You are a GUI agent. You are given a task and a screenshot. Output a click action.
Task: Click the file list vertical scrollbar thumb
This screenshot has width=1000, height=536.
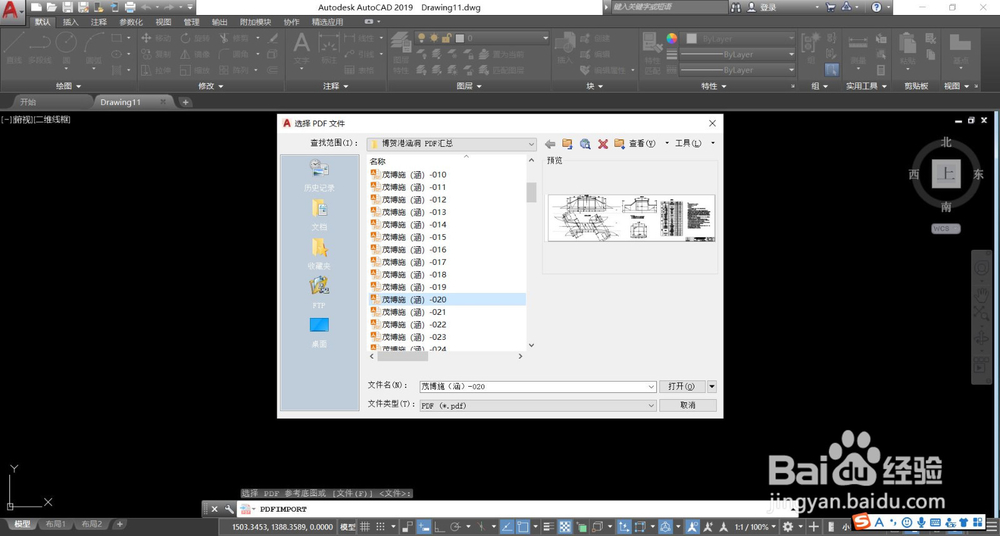(531, 192)
